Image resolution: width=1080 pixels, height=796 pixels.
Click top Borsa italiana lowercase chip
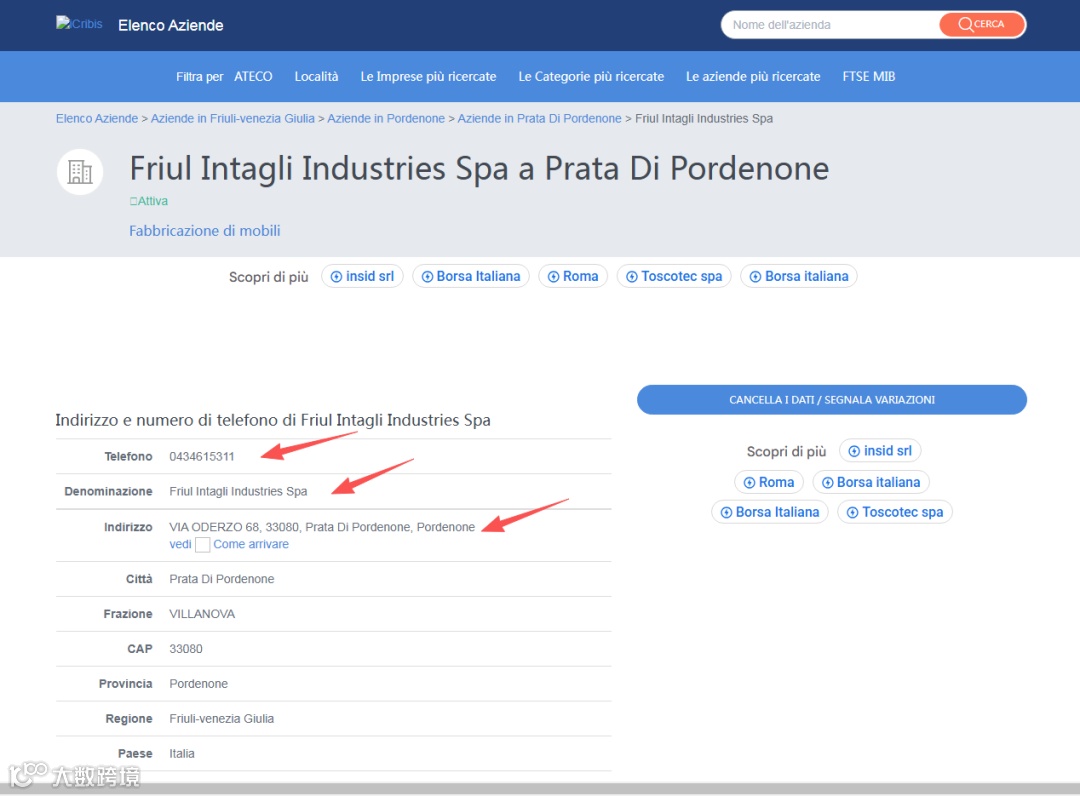799,276
